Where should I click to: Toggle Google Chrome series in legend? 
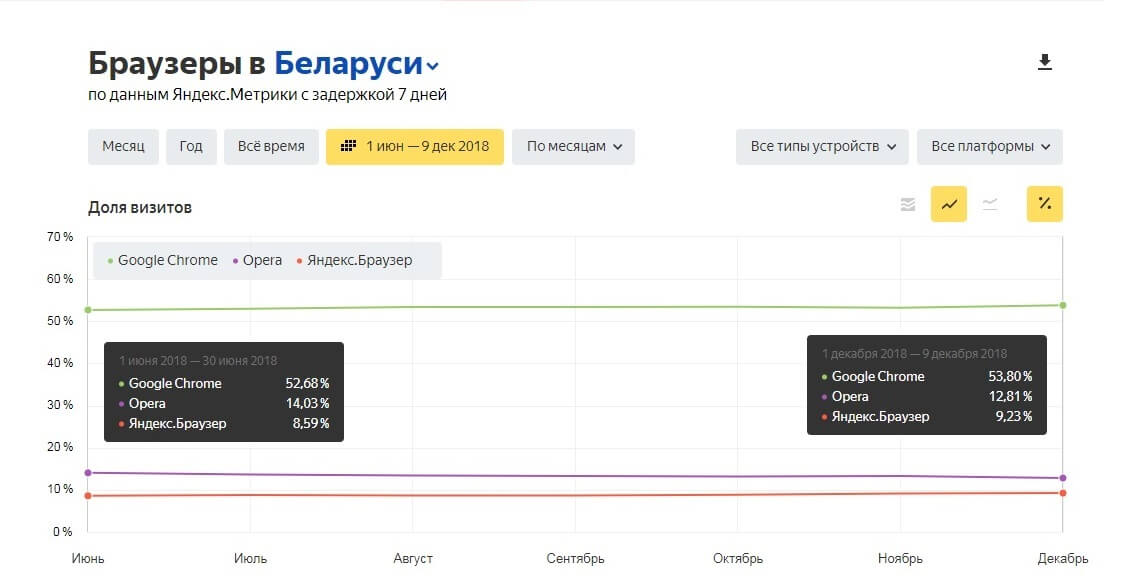[166, 260]
